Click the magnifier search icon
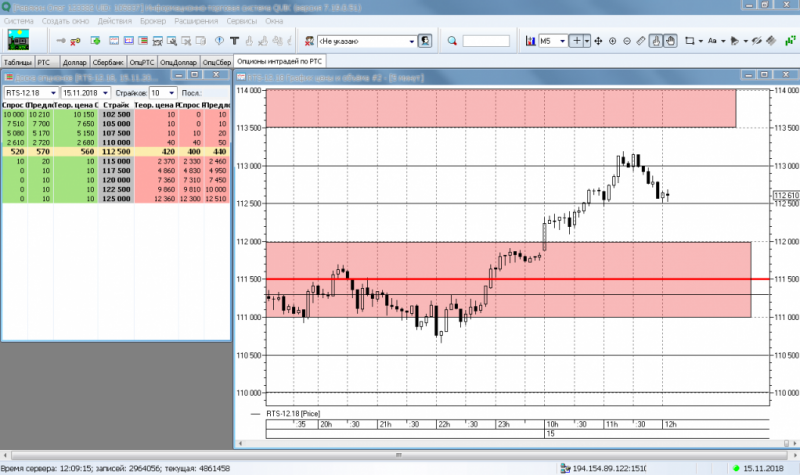Screen dimensions: 800x475 (452, 41)
